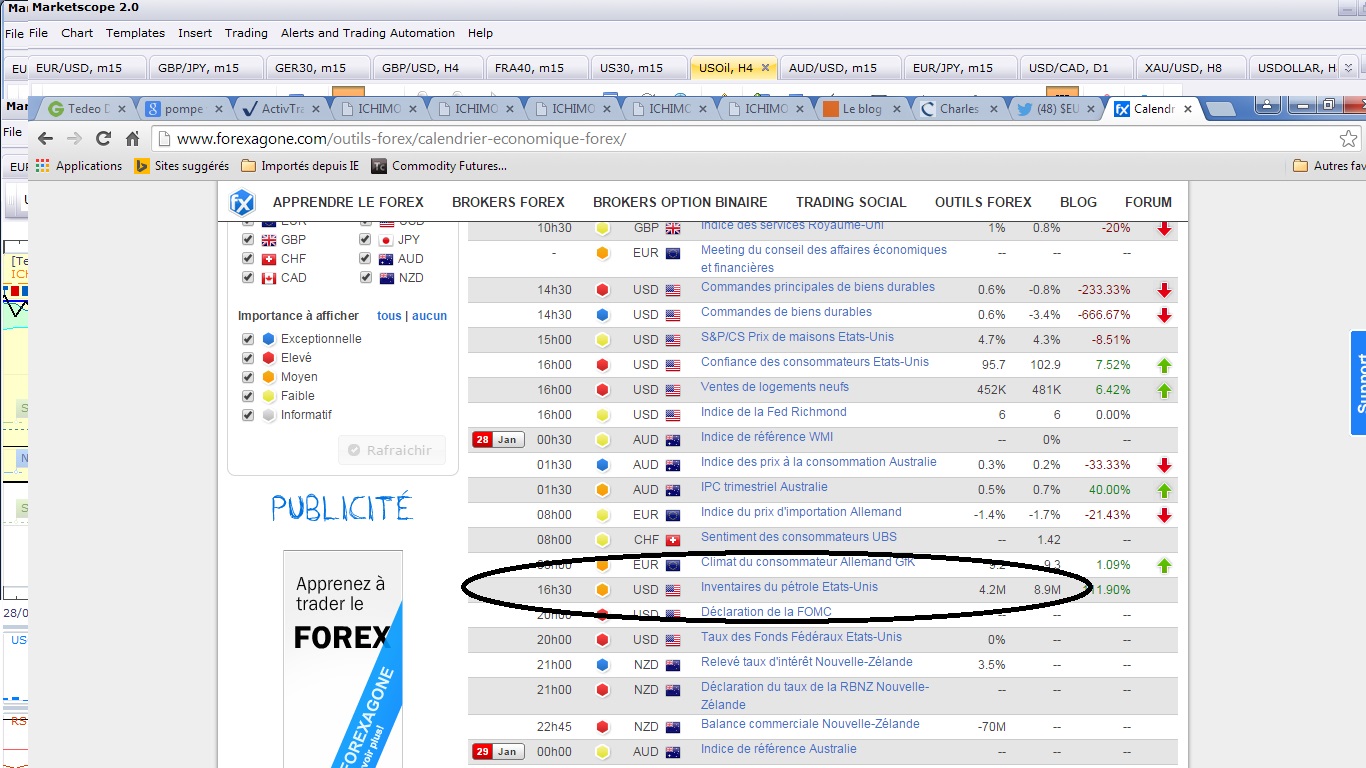Click the Rafraichir button
The width and height of the screenshot is (1366, 768).
coord(390,451)
